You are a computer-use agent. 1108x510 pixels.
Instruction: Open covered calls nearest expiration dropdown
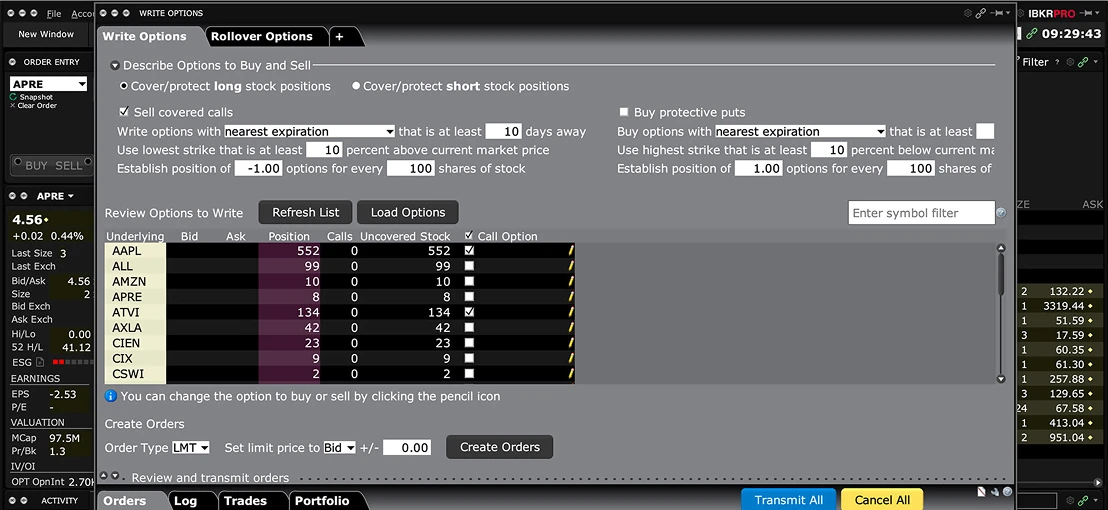point(310,131)
